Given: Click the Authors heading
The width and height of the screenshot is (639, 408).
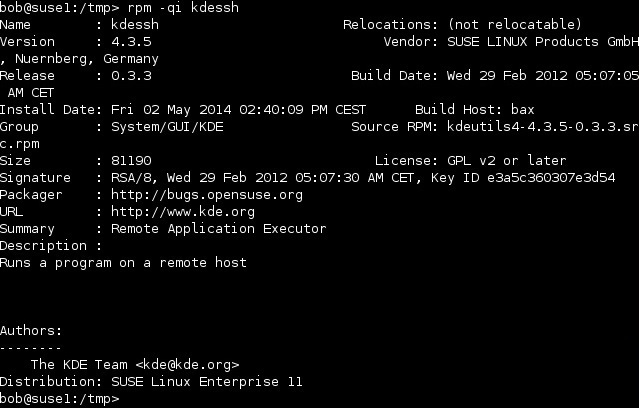Looking at the screenshot, I should (31, 331).
